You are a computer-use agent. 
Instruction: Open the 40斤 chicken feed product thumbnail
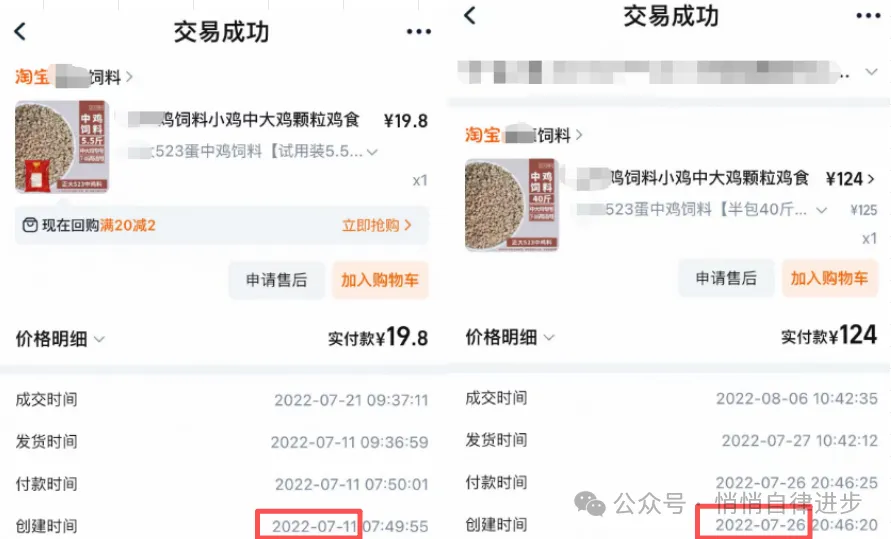pyautogui.click(x=511, y=204)
